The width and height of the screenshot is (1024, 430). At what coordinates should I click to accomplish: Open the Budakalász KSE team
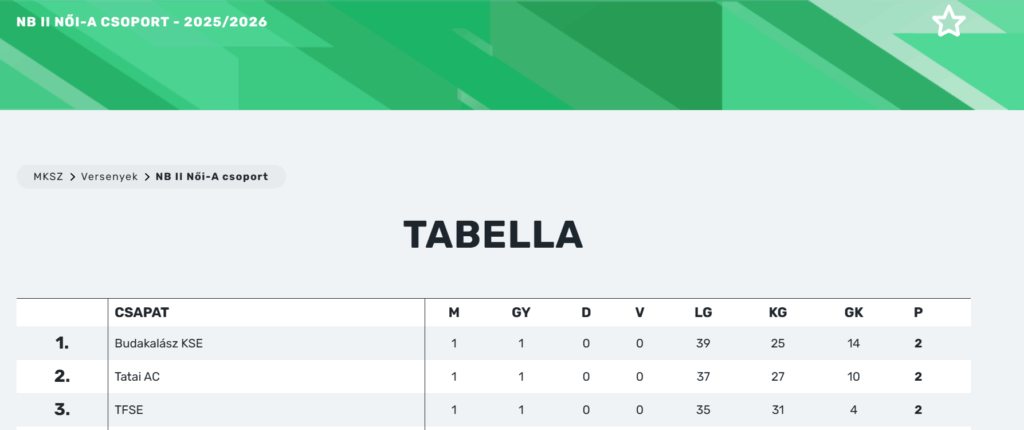tap(159, 344)
